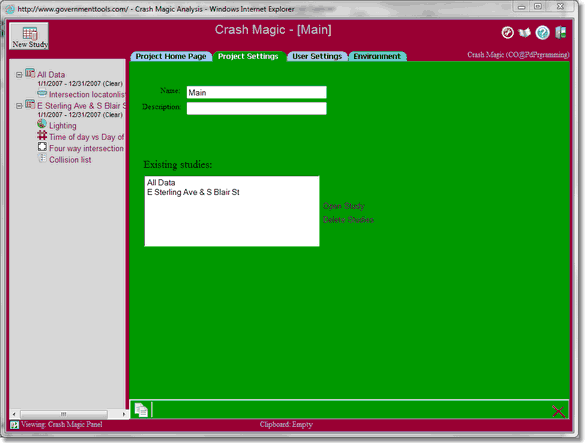Click the Lighting pie chart icon
586x445 pixels.
(x=42, y=124)
